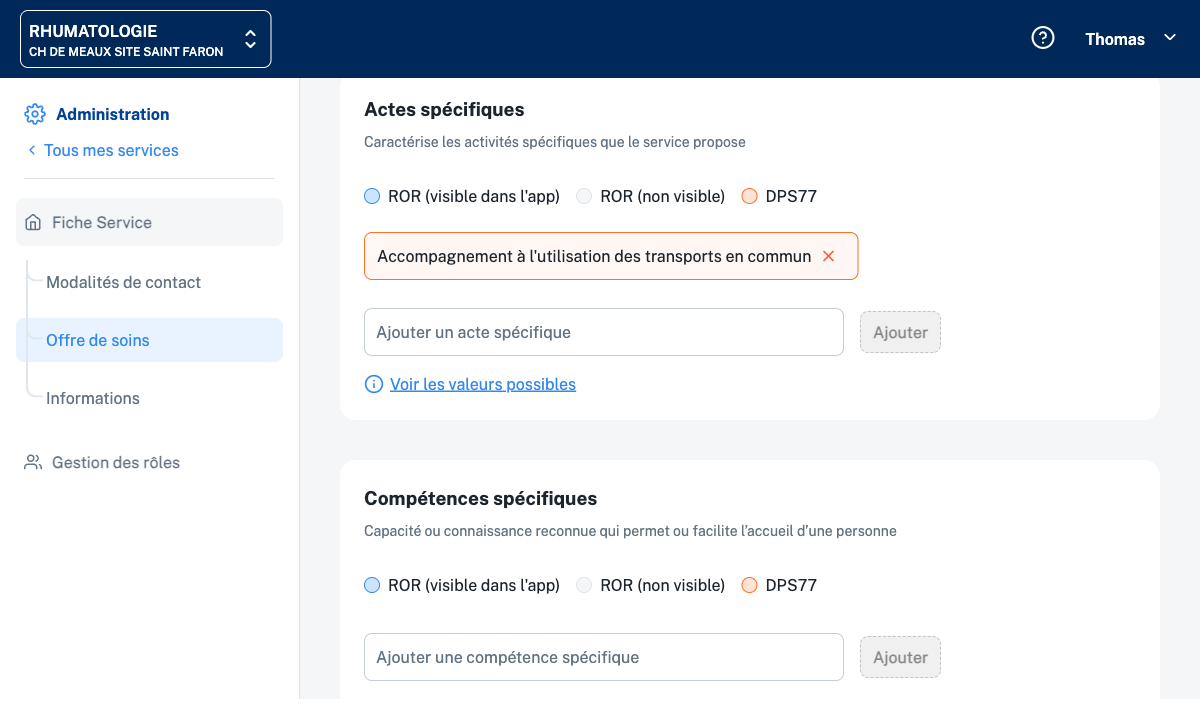Click the Gestion des rôles people icon

pyautogui.click(x=34, y=462)
